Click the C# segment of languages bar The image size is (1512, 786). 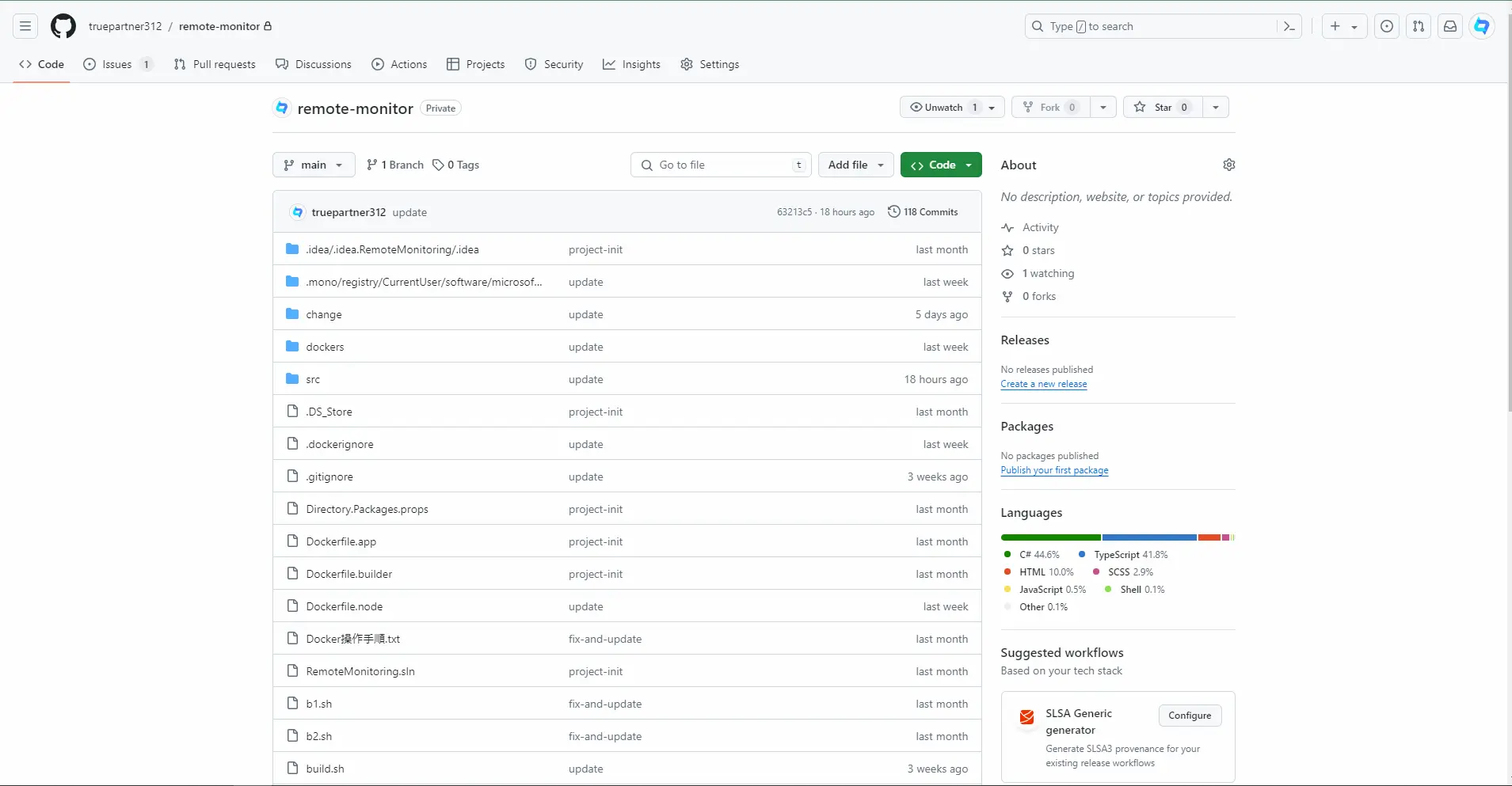pyautogui.click(x=1050, y=537)
